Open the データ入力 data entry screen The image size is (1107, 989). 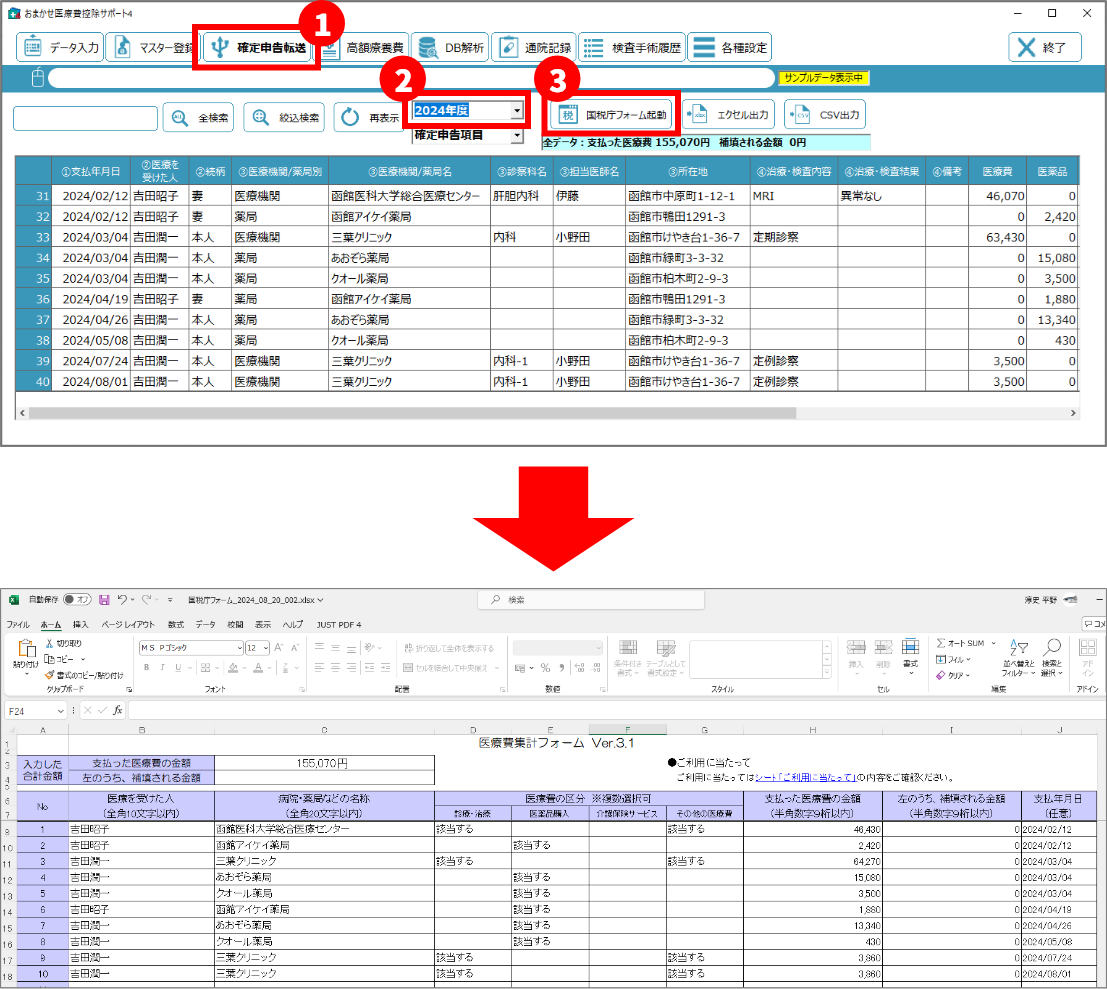pos(61,47)
